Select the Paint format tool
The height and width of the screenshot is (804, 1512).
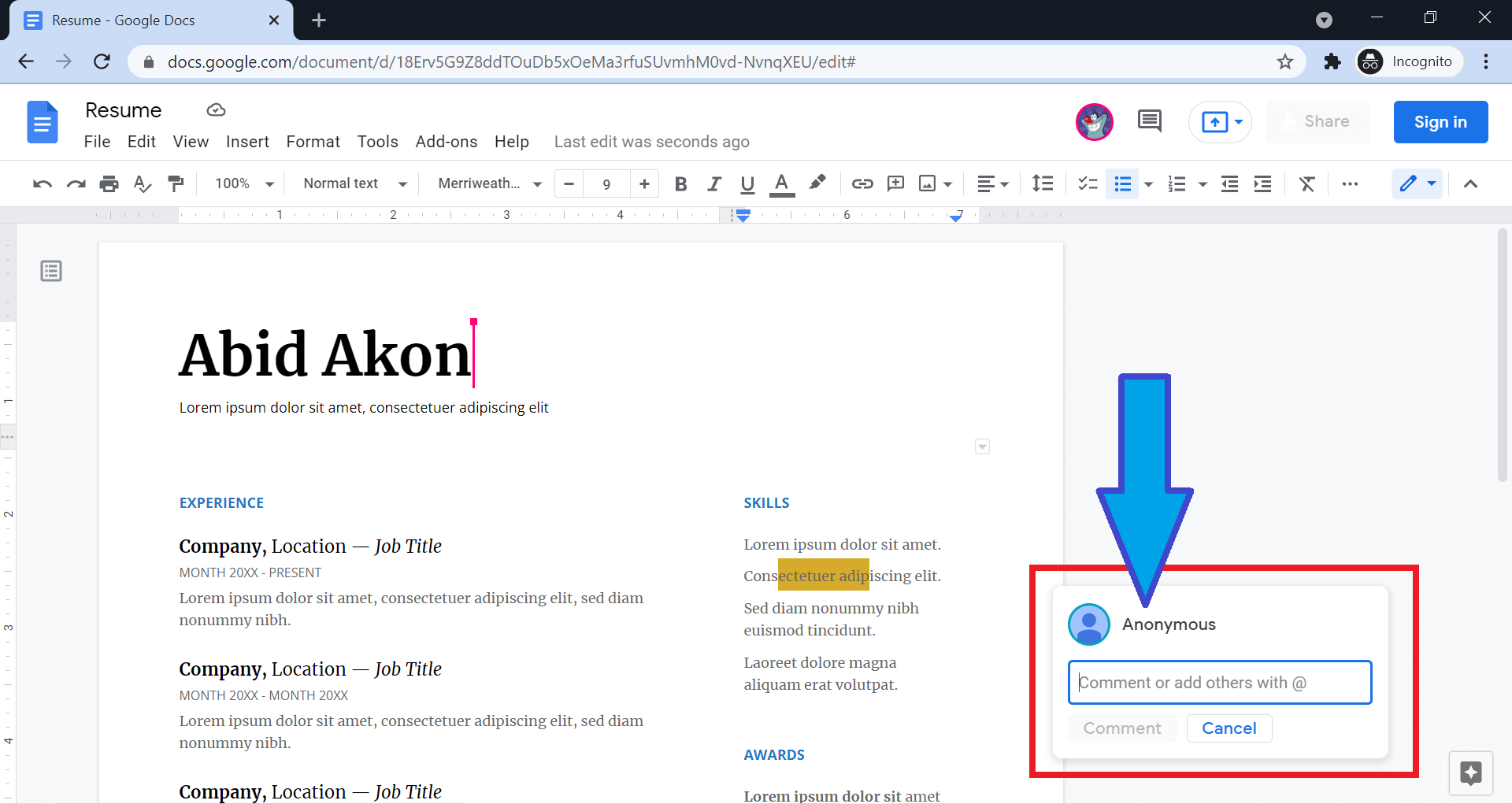(176, 184)
